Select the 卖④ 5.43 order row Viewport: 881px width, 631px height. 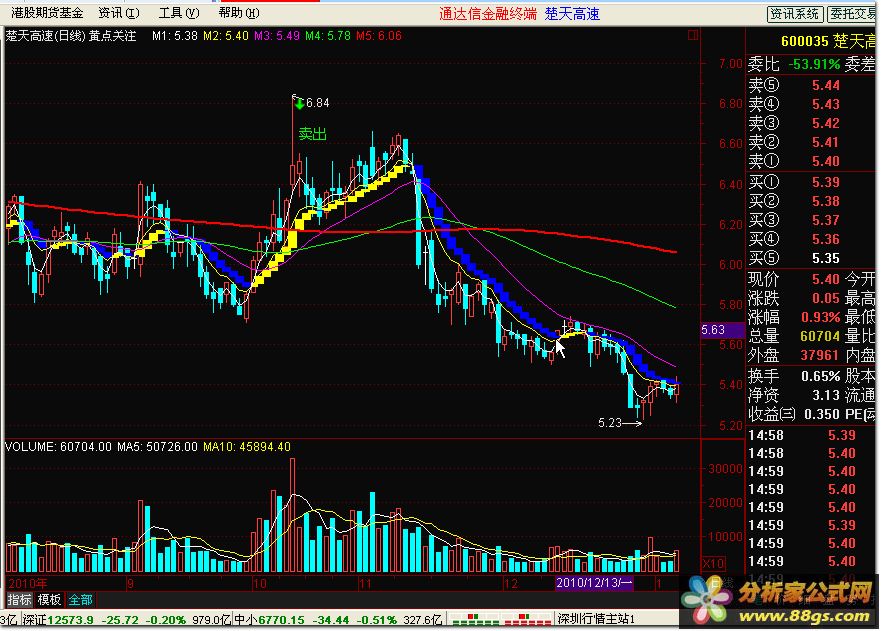tap(812, 105)
